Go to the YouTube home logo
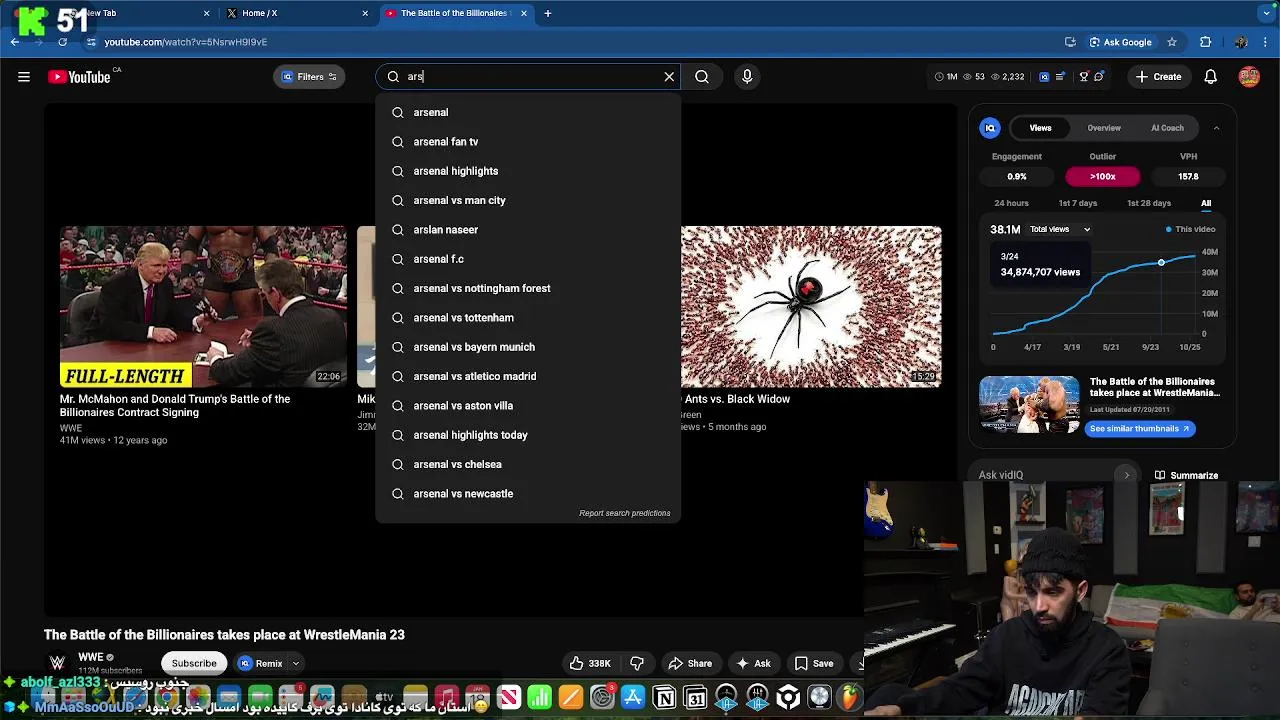The height and width of the screenshot is (720, 1280). [x=79, y=77]
